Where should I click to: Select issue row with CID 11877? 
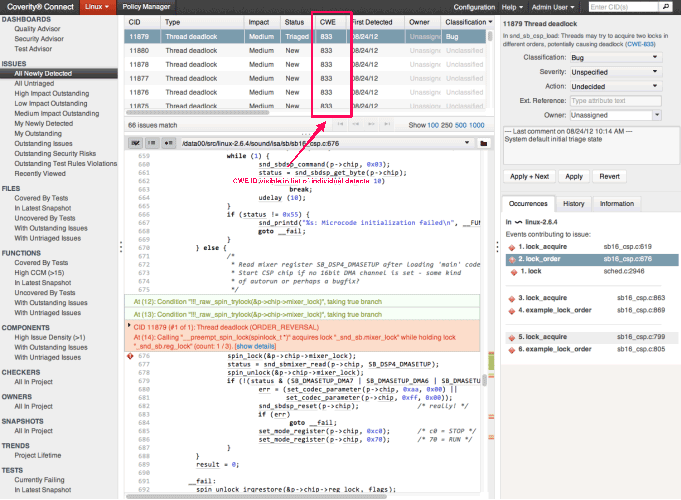(305, 78)
